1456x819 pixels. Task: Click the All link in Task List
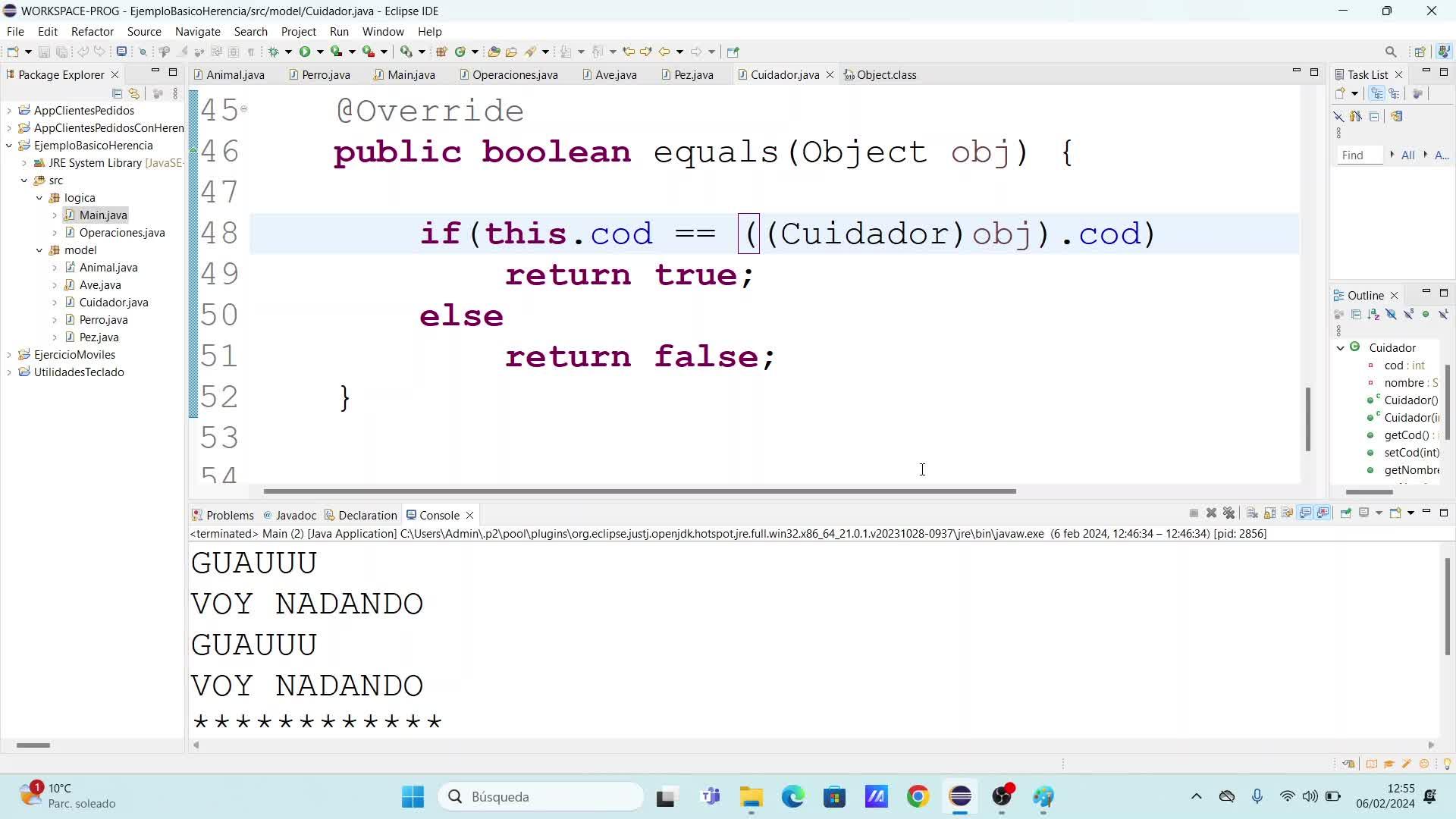click(1407, 155)
